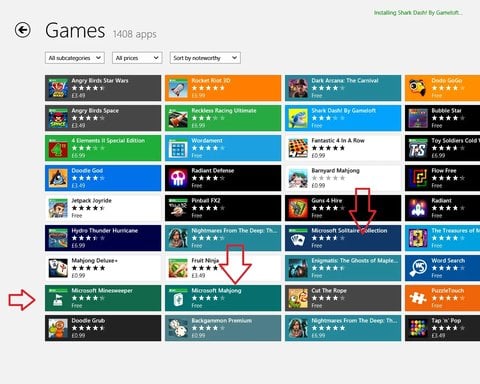Open the Mahjong Deluxe+ icon

pyautogui.click(x=58, y=268)
